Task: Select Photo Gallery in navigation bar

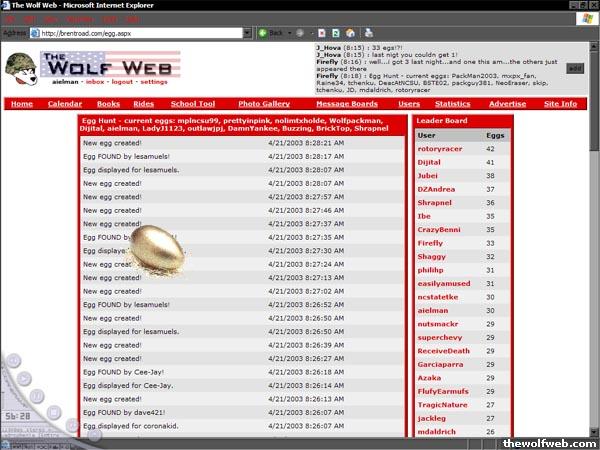Action: [264, 104]
